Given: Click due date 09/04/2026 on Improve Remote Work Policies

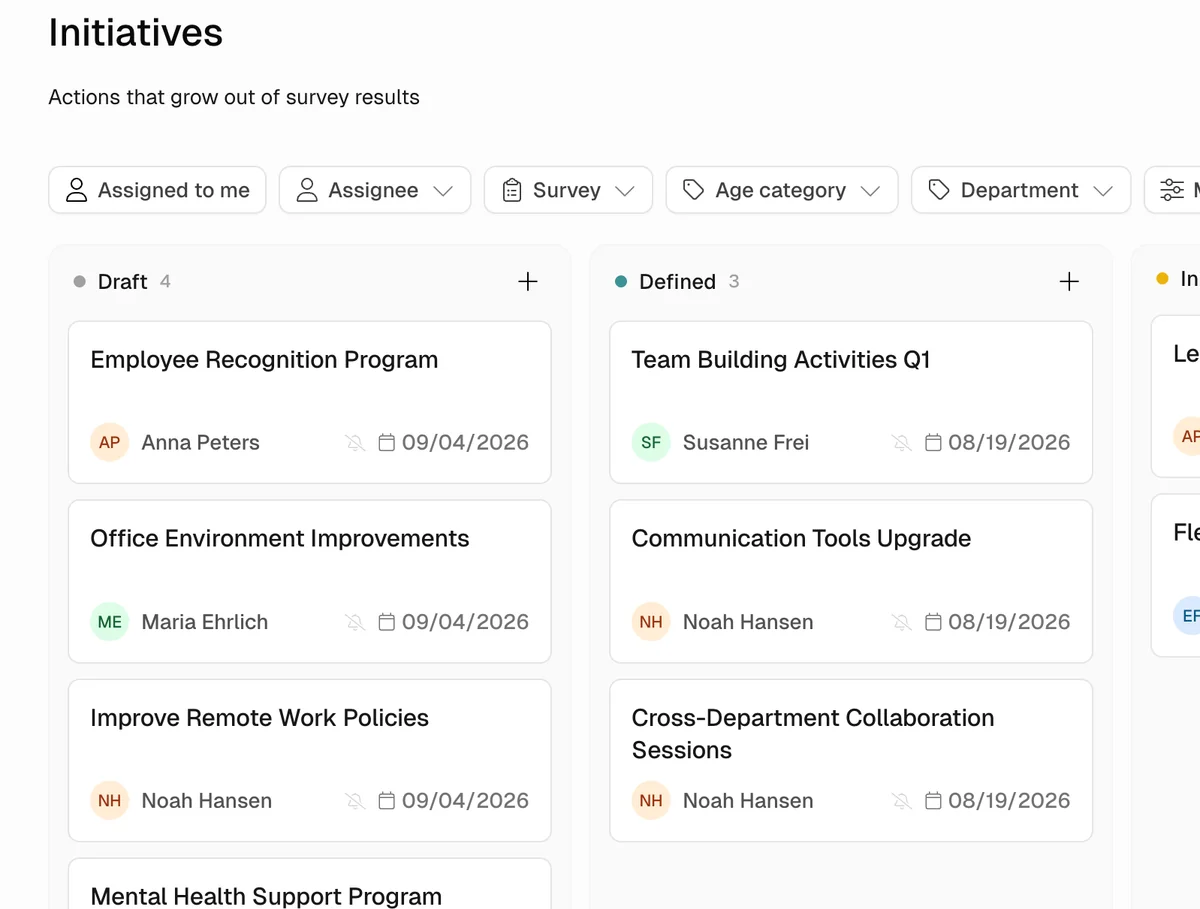Looking at the screenshot, I should (x=465, y=801).
